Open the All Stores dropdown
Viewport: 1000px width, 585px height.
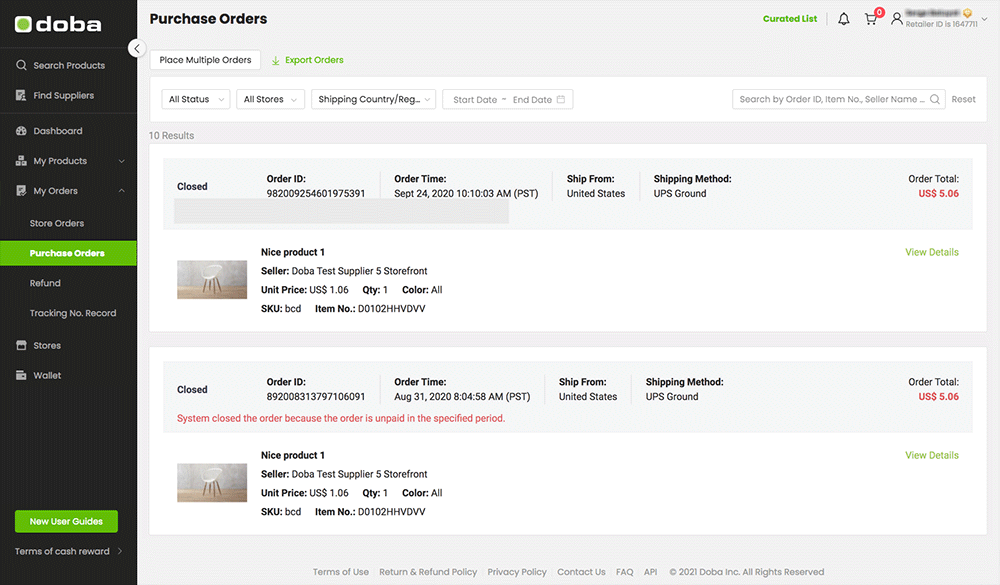click(x=270, y=99)
